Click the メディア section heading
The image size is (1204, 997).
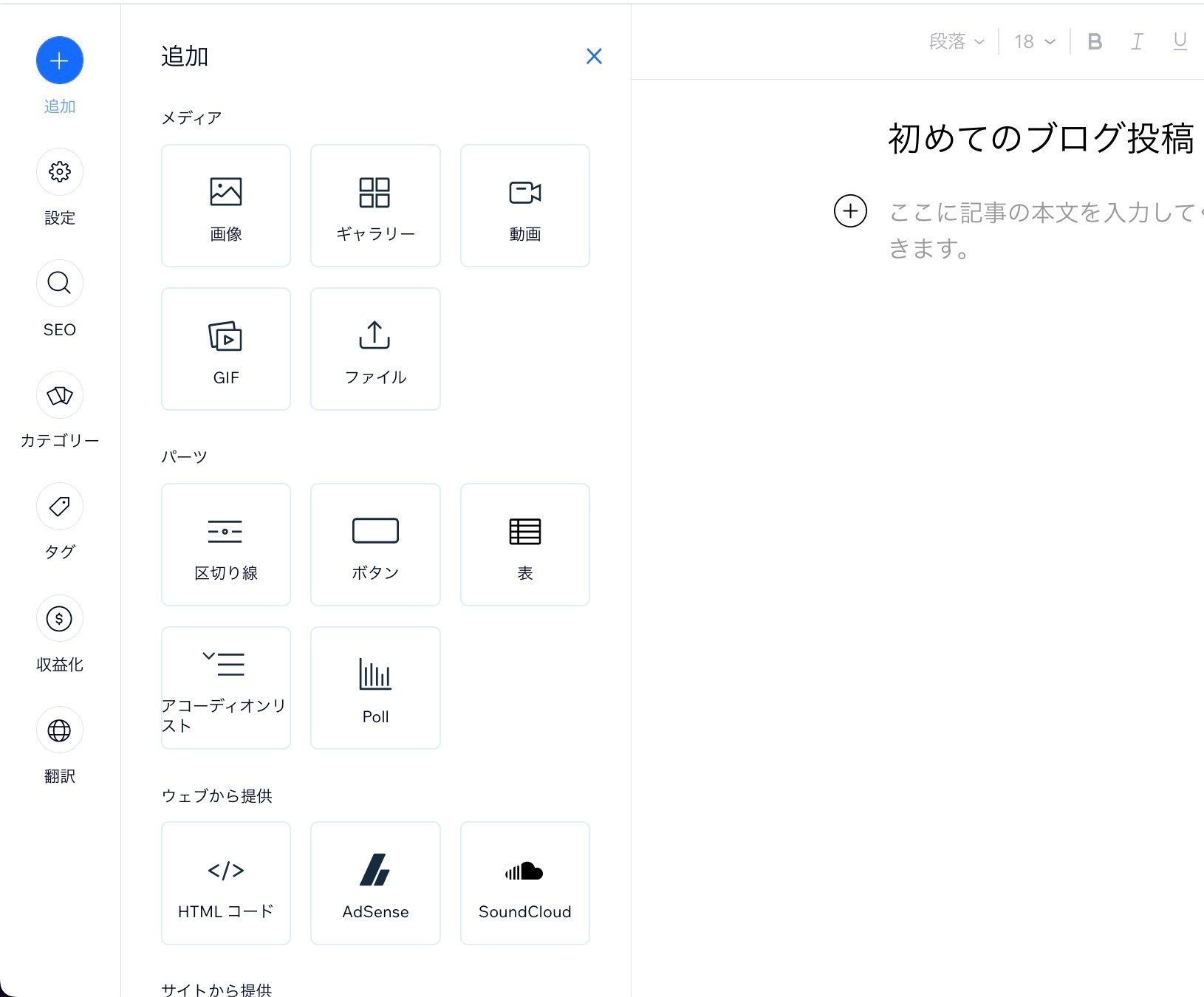pos(192,118)
